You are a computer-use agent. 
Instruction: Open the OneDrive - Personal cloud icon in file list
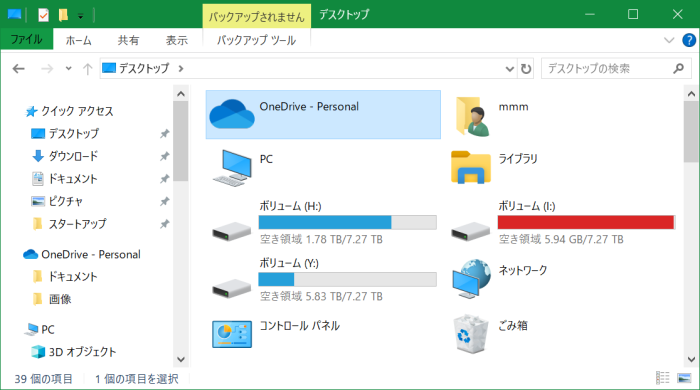coord(232,114)
